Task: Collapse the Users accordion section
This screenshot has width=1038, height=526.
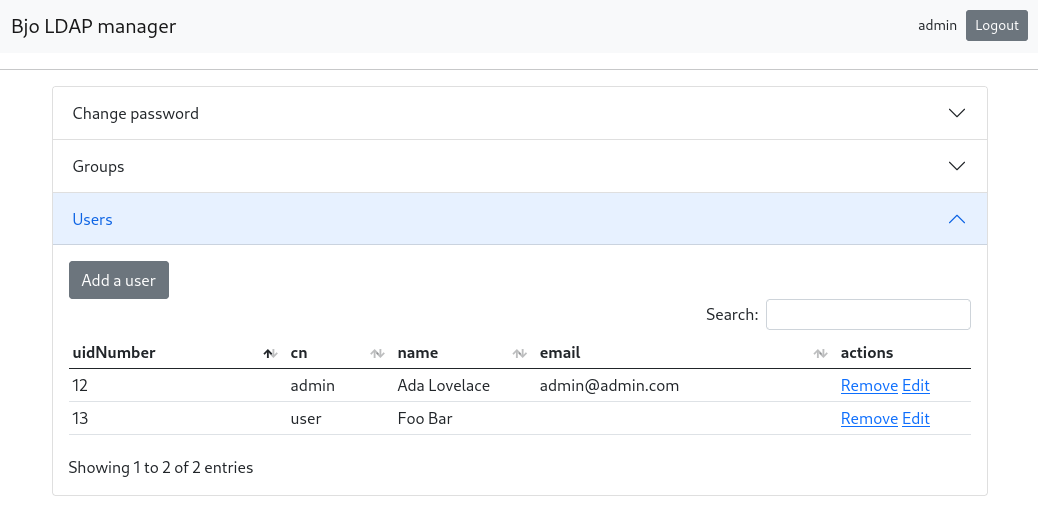Action: pos(520,219)
